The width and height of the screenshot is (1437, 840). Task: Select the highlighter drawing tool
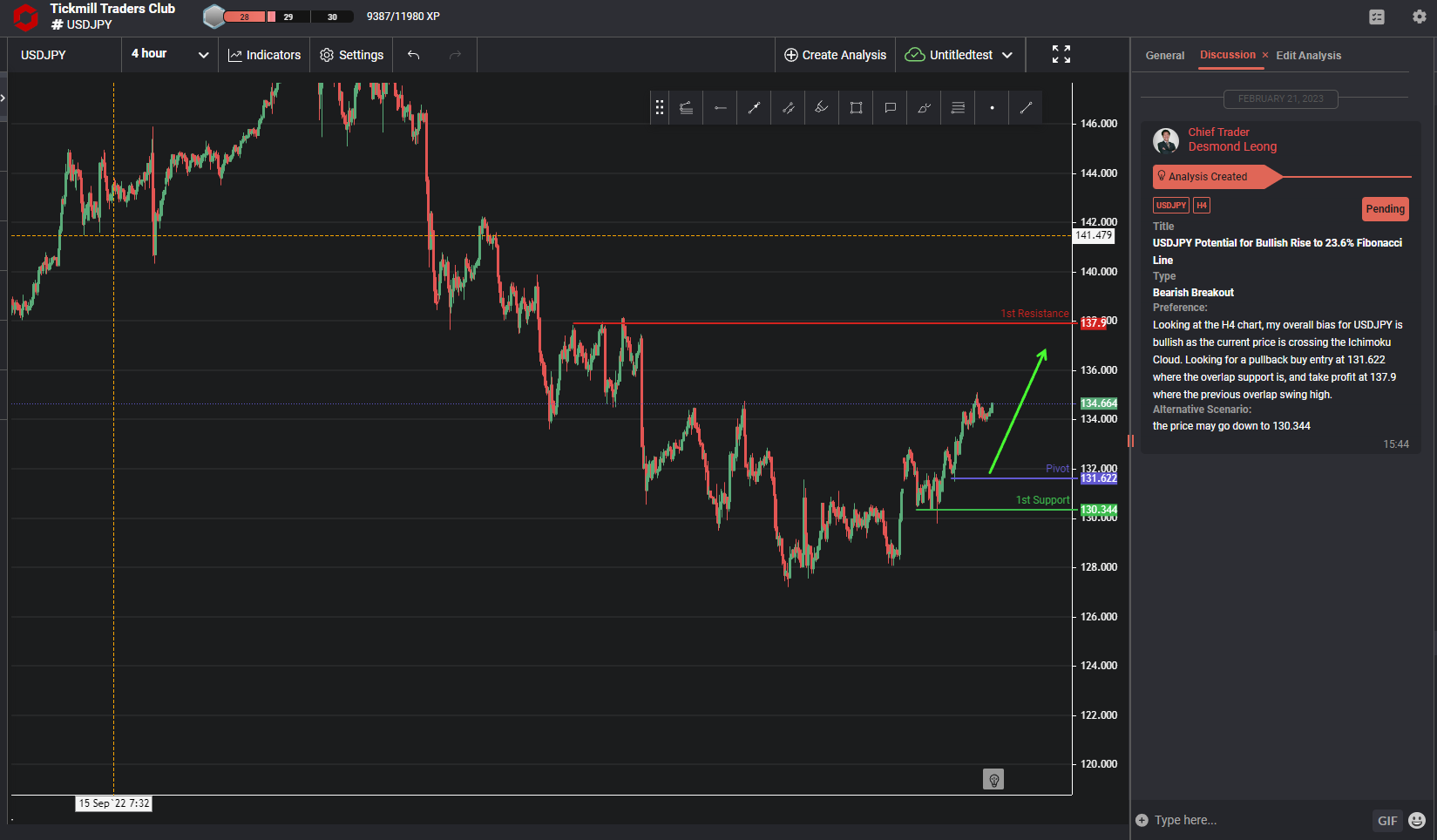click(x=822, y=107)
